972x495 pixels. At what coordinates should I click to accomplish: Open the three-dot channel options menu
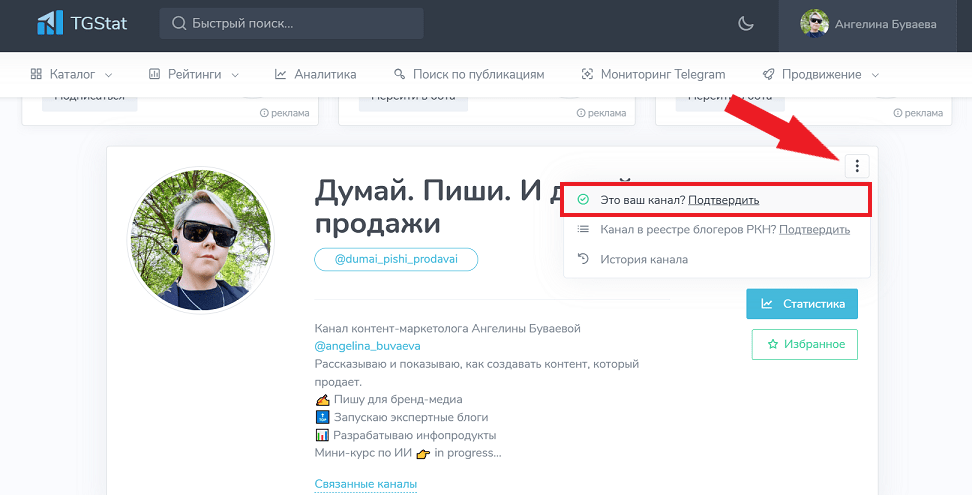858,166
